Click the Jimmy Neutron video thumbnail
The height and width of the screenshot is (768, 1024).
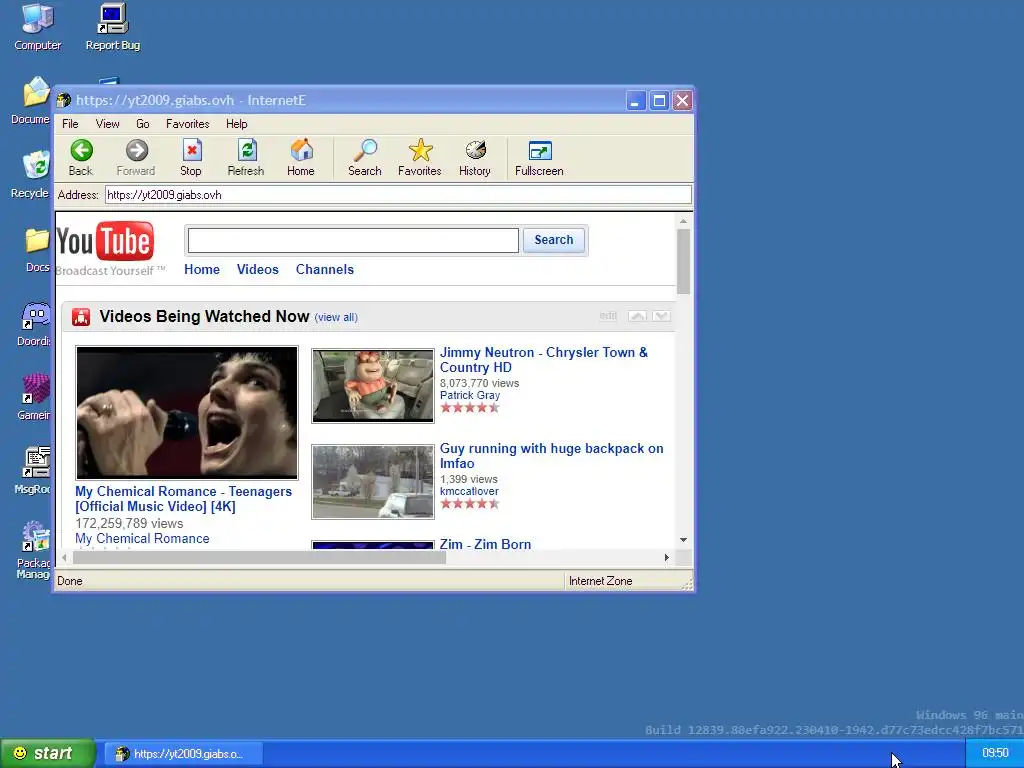click(x=373, y=386)
